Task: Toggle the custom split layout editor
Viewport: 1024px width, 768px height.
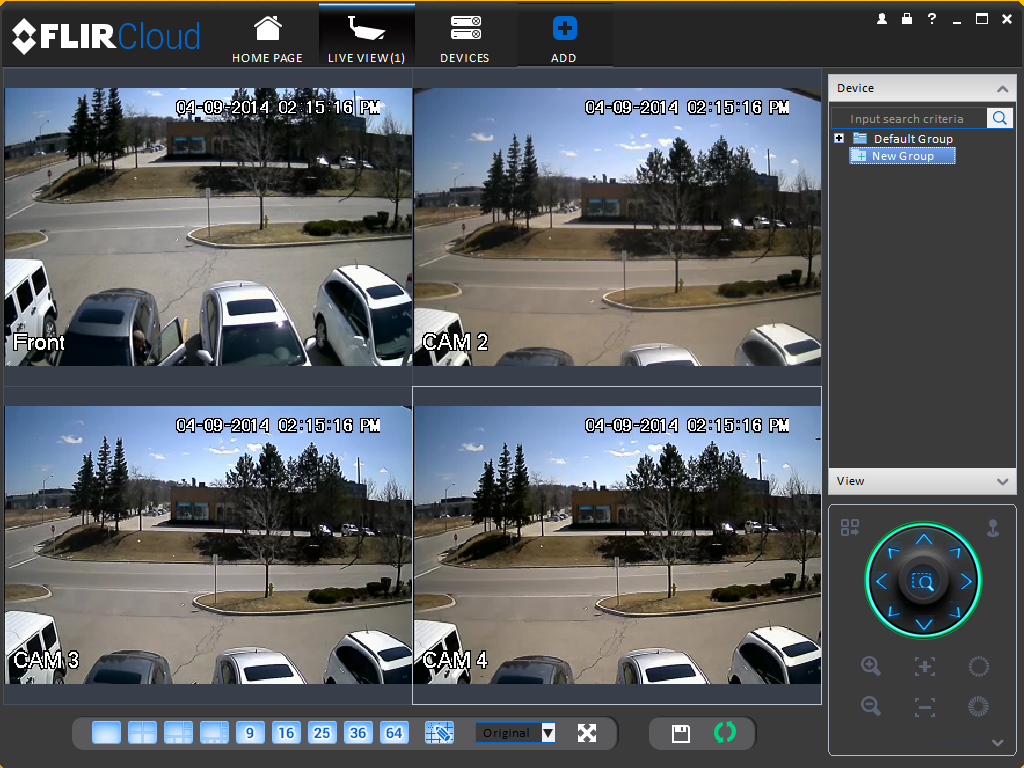Action: tap(440, 733)
